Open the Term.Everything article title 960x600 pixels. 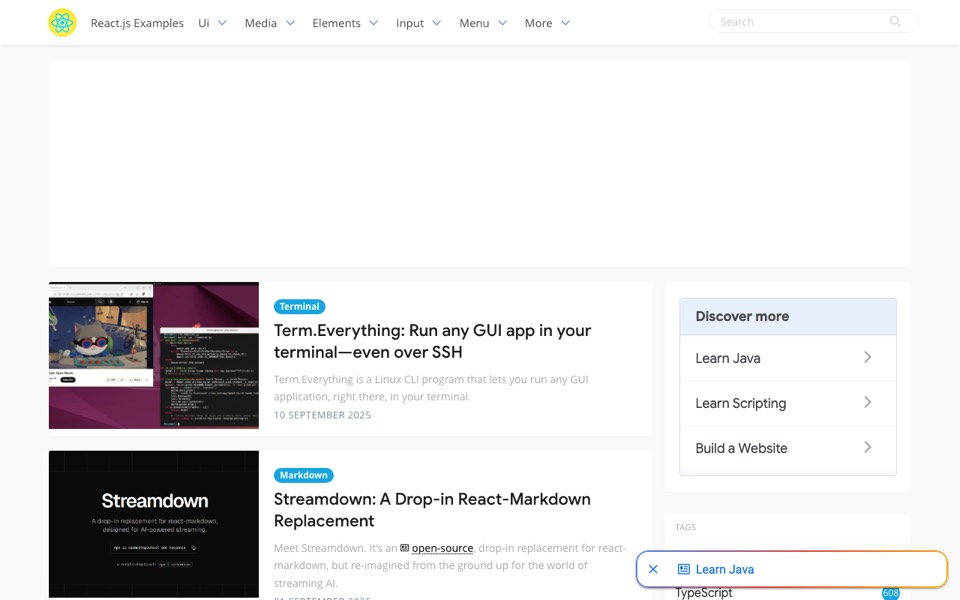pos(432,341)
